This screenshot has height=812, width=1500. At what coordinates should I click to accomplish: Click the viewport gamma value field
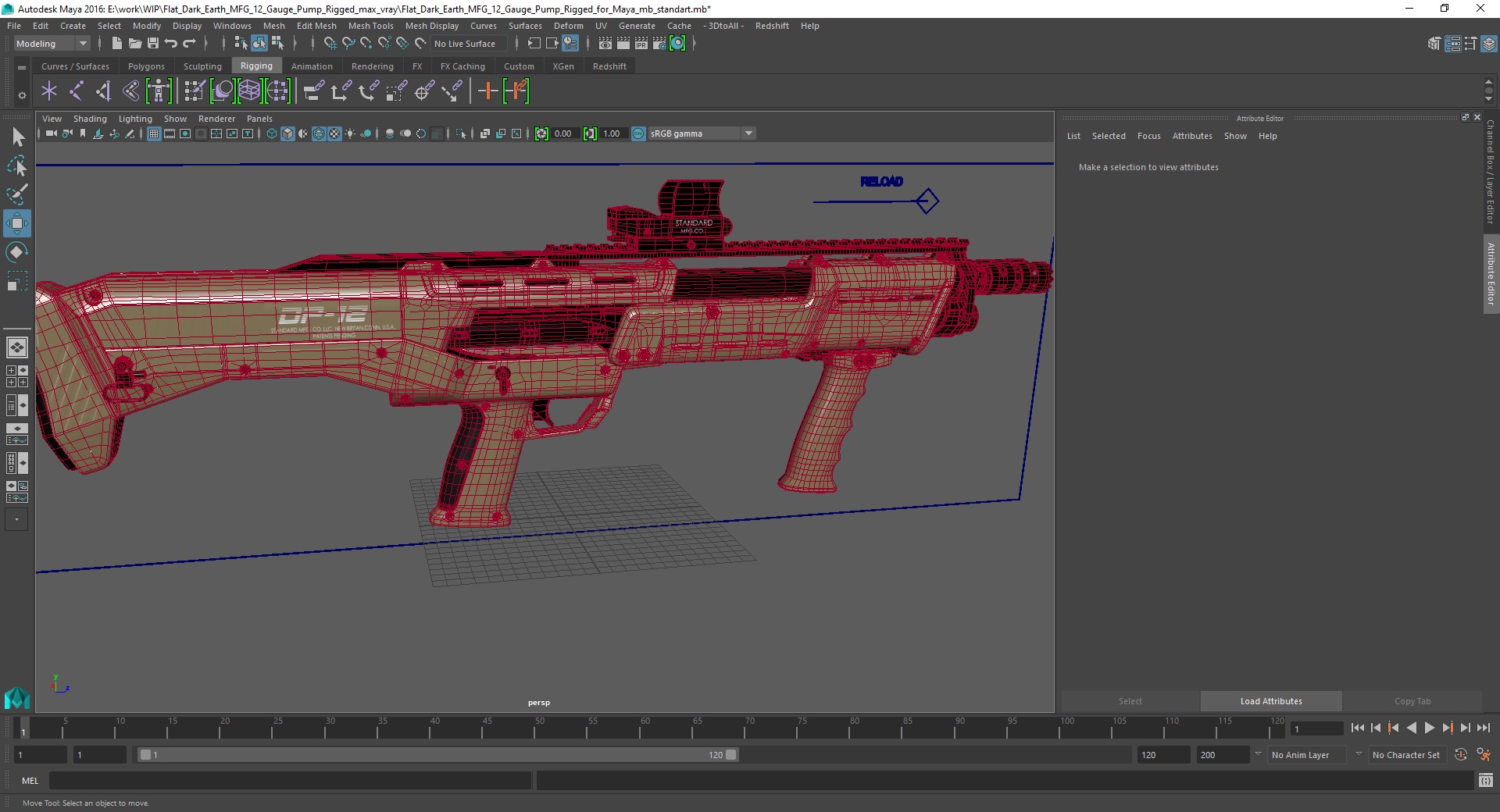coord(613,134)
